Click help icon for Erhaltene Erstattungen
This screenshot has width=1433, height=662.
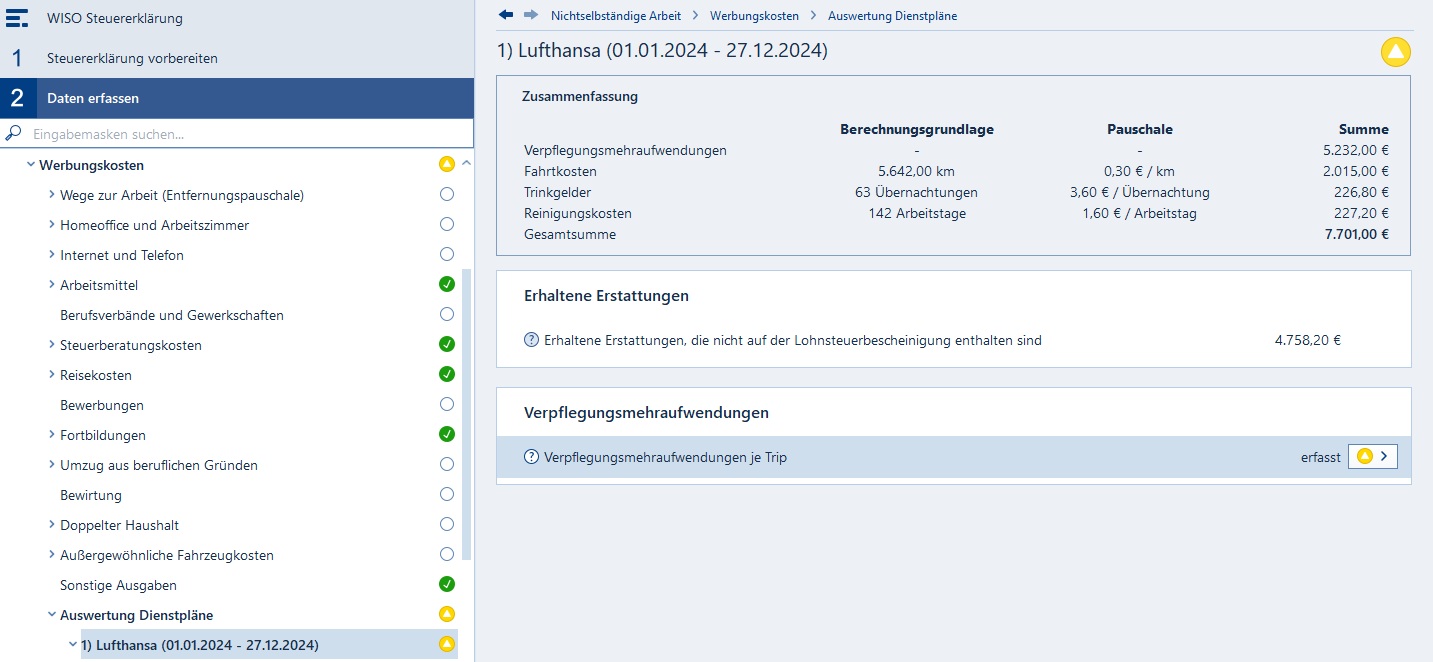click(x=531, y=340)
